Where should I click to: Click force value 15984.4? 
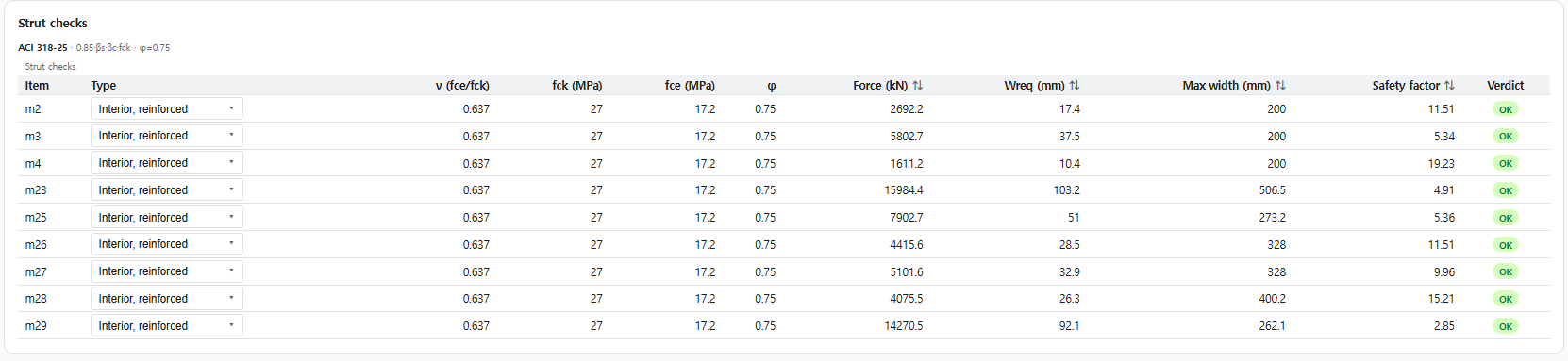904,190
